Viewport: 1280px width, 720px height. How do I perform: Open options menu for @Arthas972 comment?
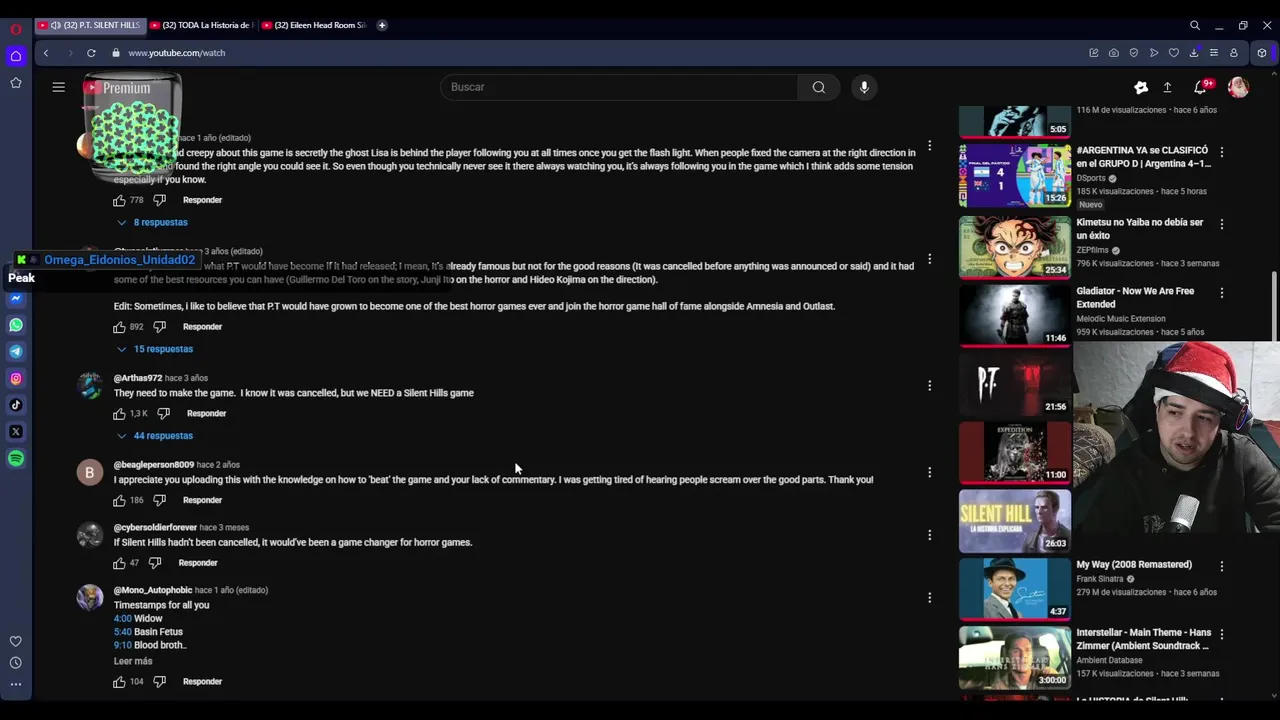coord(930,386)
